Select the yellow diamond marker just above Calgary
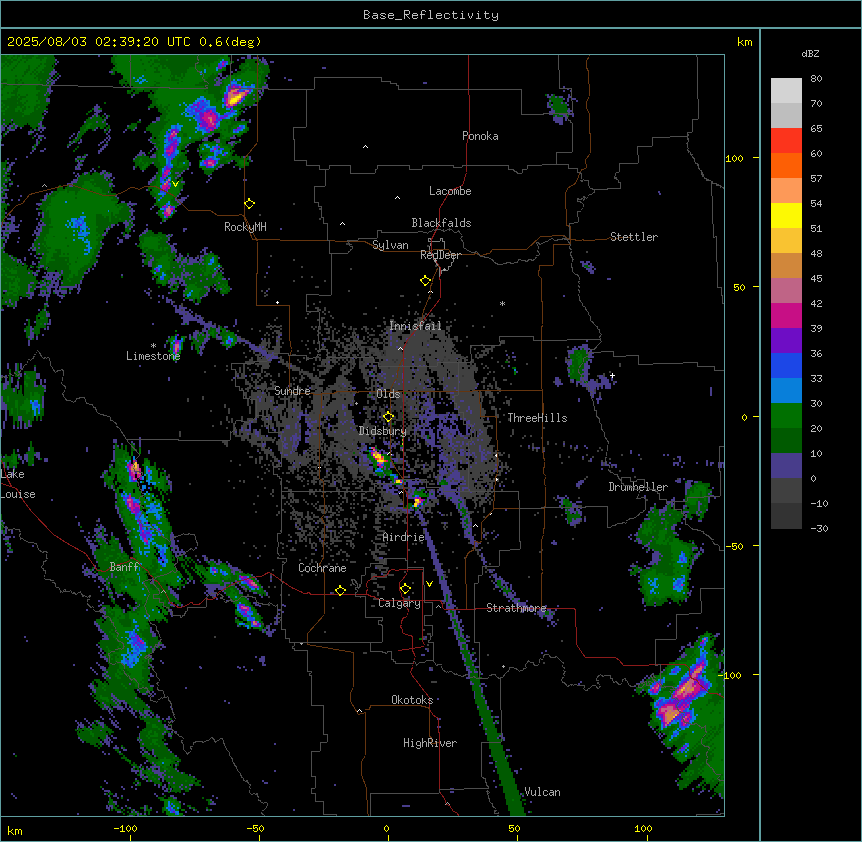 click(405, 589)
